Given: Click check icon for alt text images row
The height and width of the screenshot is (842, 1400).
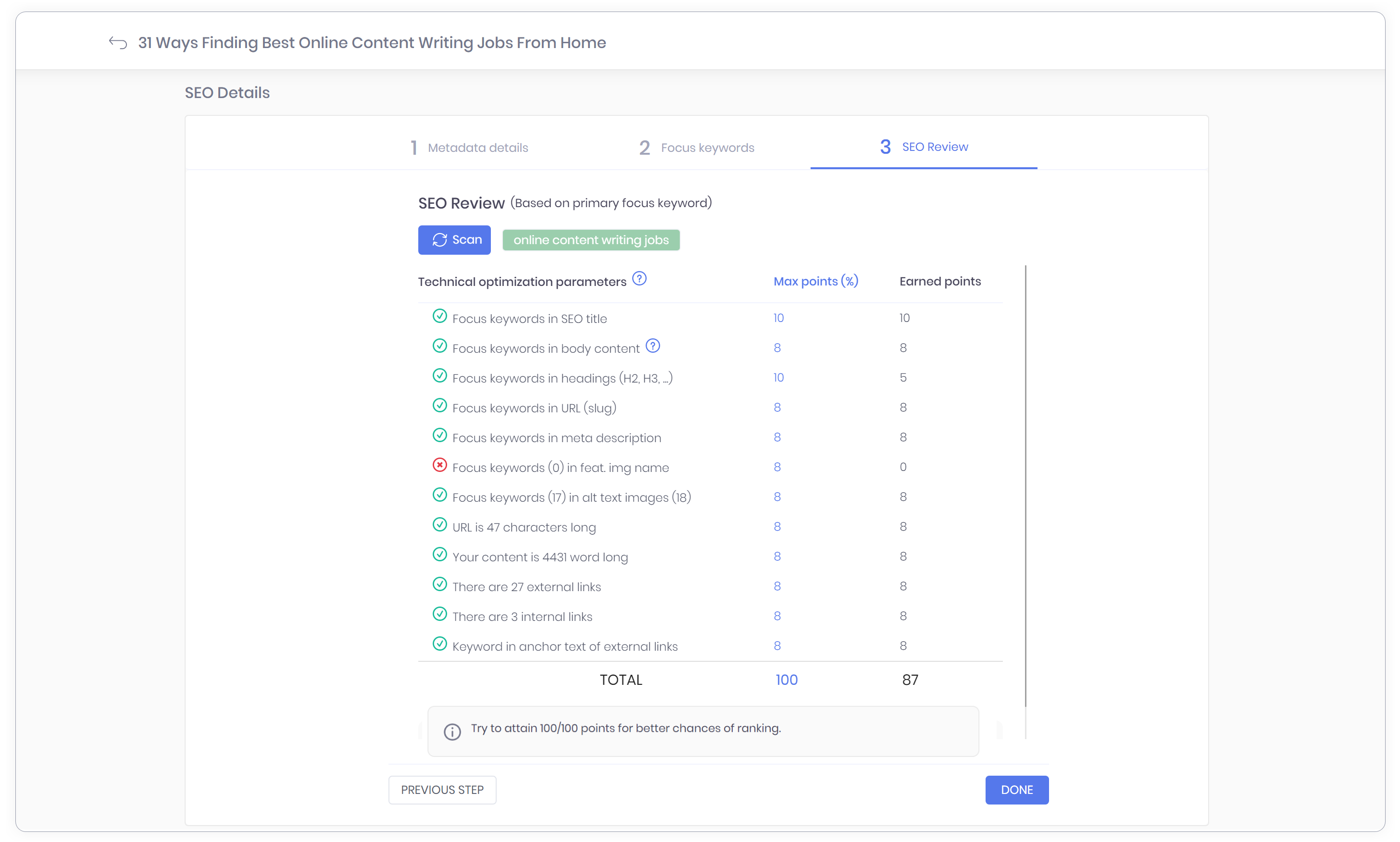Looking at the screenshot, I should coord(439,495).
